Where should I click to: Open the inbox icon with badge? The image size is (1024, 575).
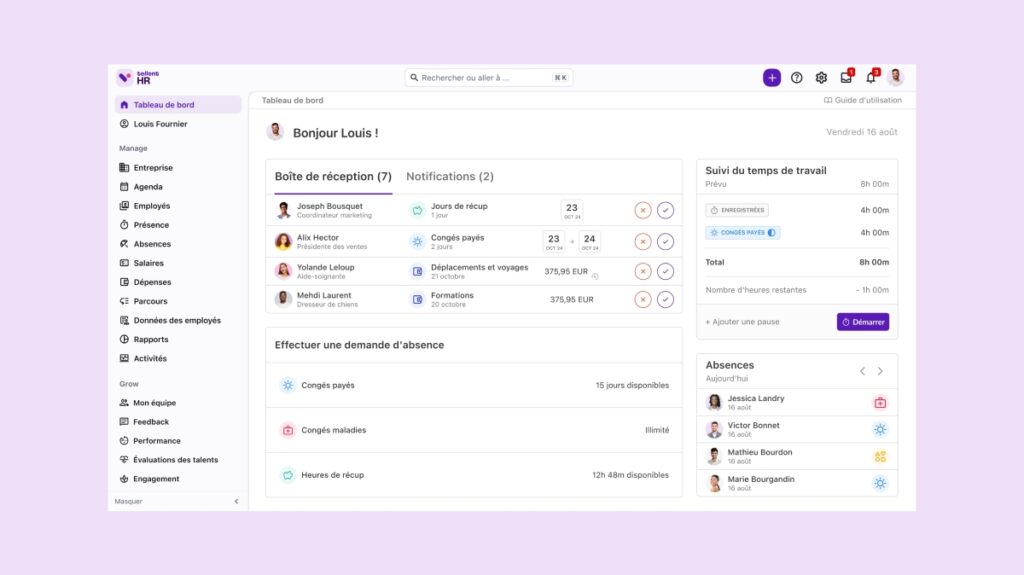click(846, 78)
